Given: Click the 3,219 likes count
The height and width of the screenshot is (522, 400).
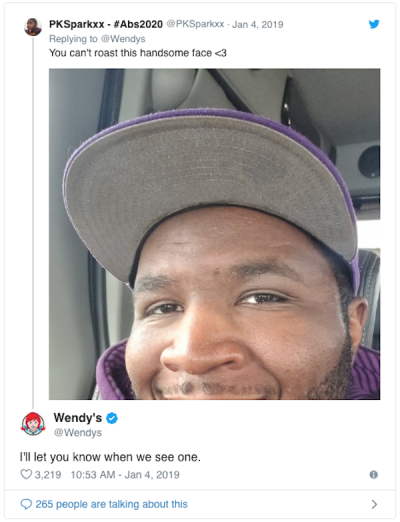Looking at the screenshot, I should pos(48,474).
